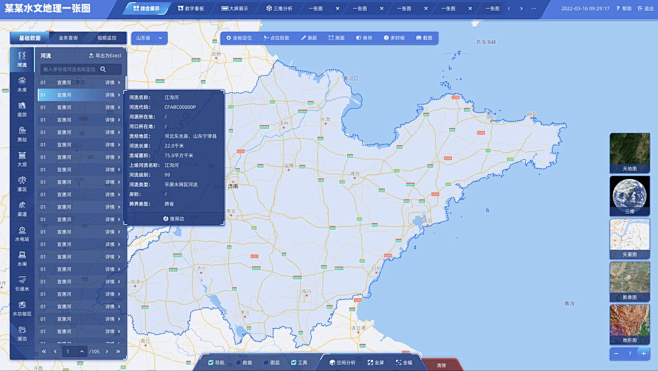Open the 山东省 province dropdown

pos(149,38)
